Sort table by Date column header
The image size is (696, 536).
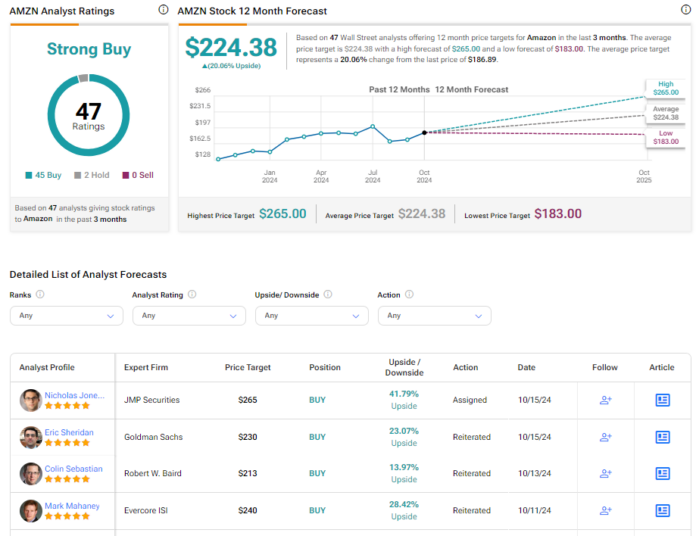526,367
